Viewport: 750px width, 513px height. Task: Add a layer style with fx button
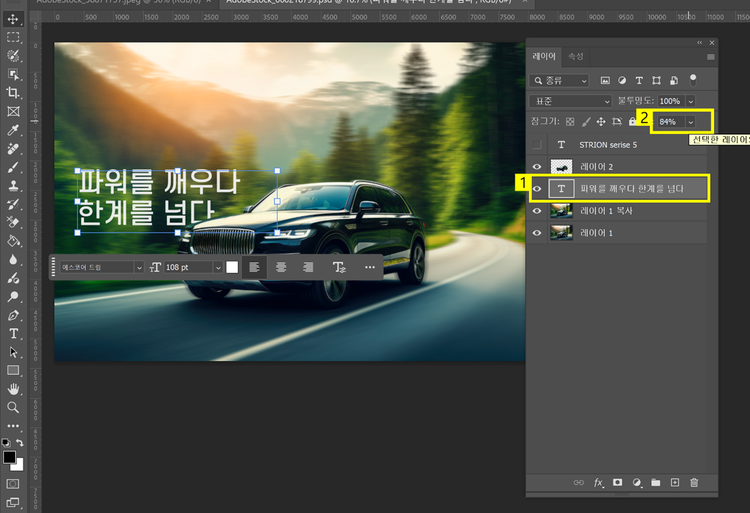point(598,483)
